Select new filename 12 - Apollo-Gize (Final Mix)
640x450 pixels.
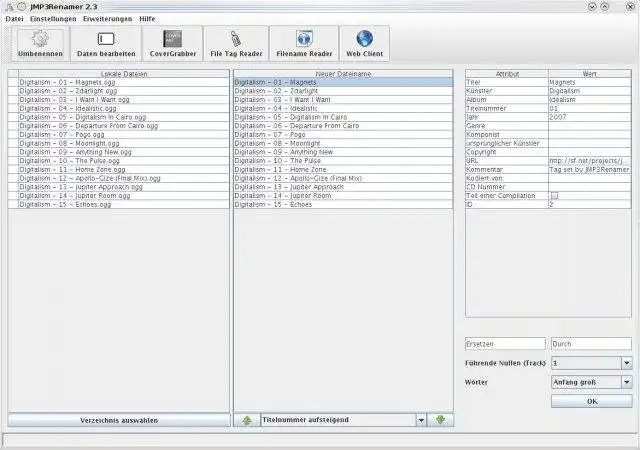(x=343, y=178)
